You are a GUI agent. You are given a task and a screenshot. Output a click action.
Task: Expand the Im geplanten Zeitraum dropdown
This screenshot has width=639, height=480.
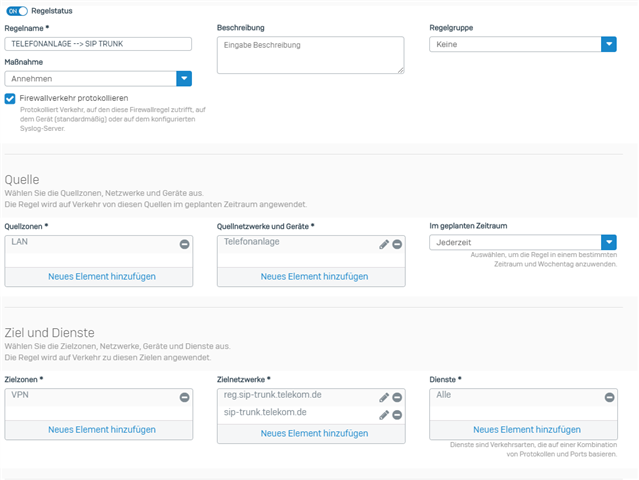[x=608, y=242]
